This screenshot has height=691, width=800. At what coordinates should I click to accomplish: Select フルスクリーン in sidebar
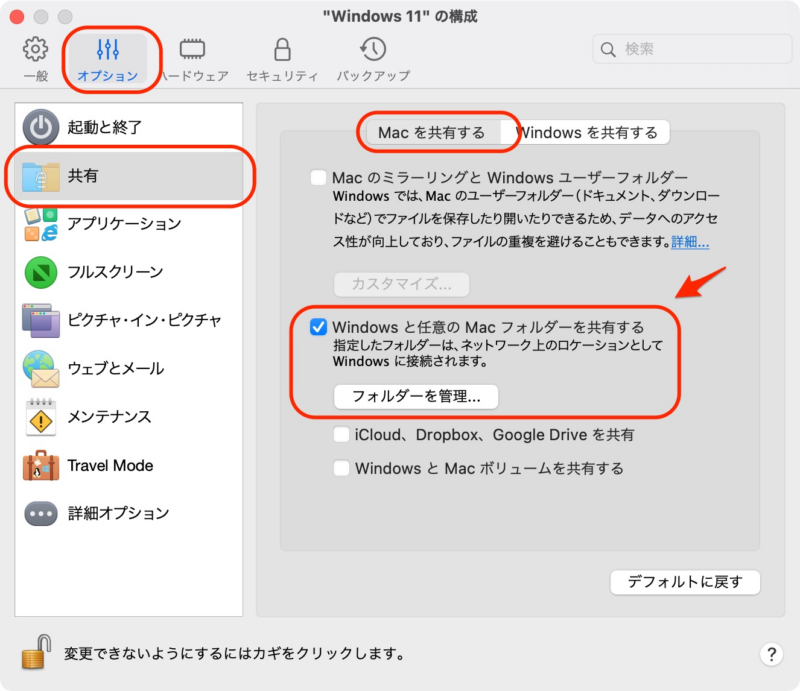click(129, 272)
